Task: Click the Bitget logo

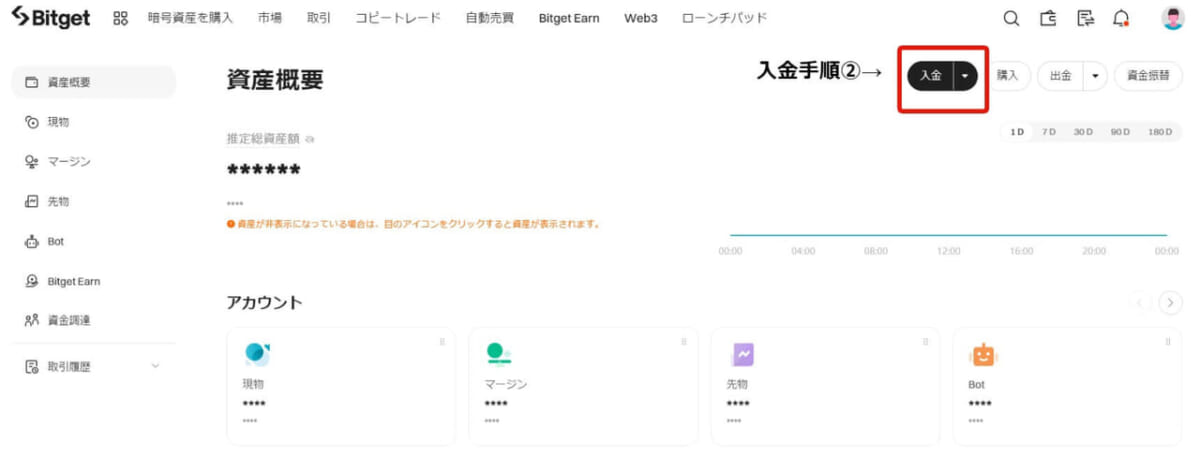Action: pyautogui.click(x=50, y=18)
